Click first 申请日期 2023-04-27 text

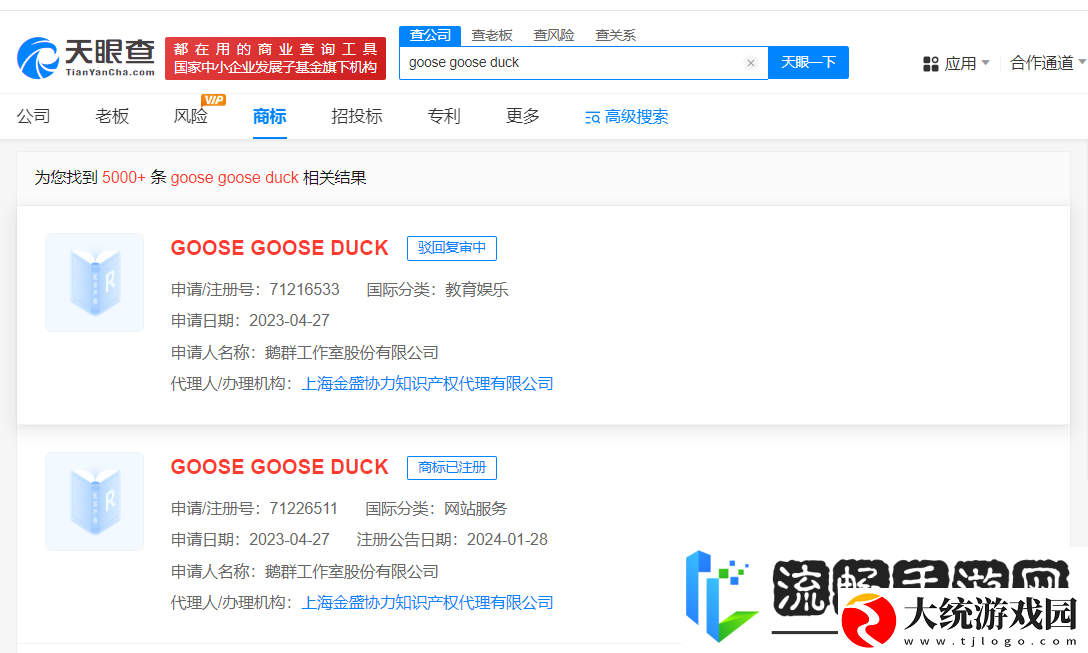[x=250, y=321]
